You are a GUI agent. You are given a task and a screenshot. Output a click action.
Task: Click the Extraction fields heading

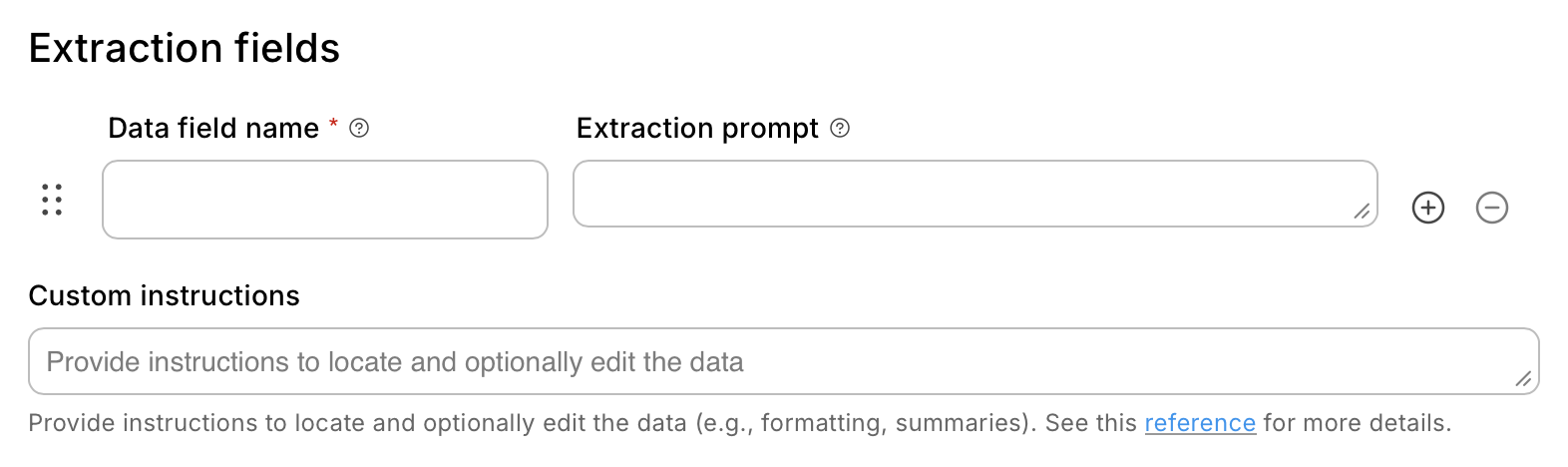tap(185, 48)
